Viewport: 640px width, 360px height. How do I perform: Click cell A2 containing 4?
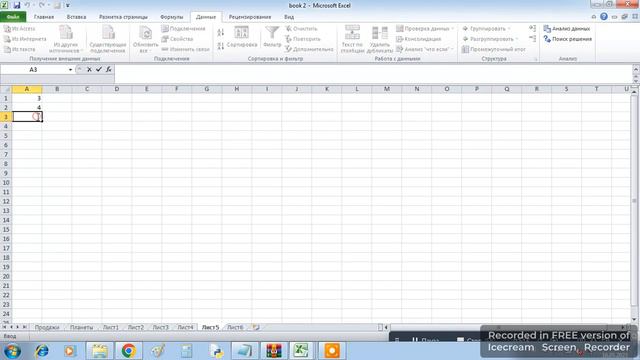27,107
